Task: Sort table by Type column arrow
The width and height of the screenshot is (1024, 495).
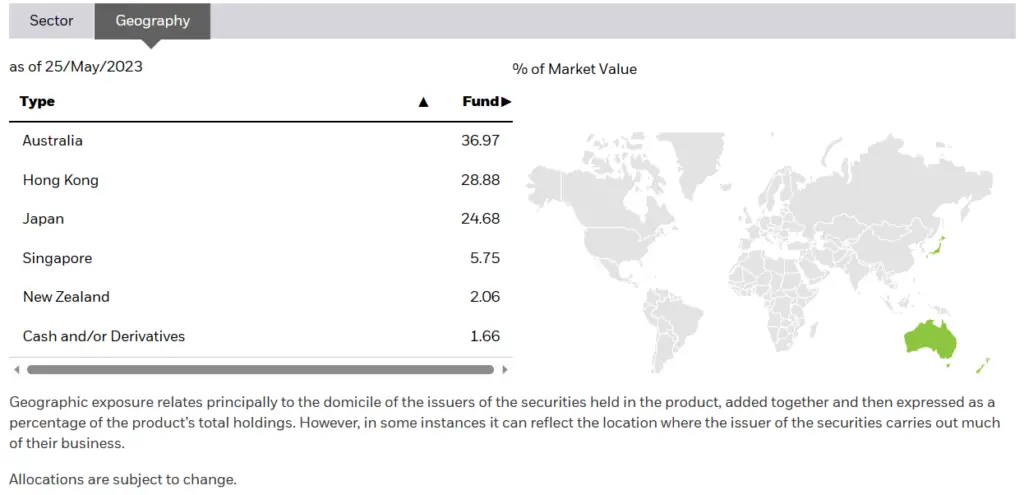Action: point(423,102)
